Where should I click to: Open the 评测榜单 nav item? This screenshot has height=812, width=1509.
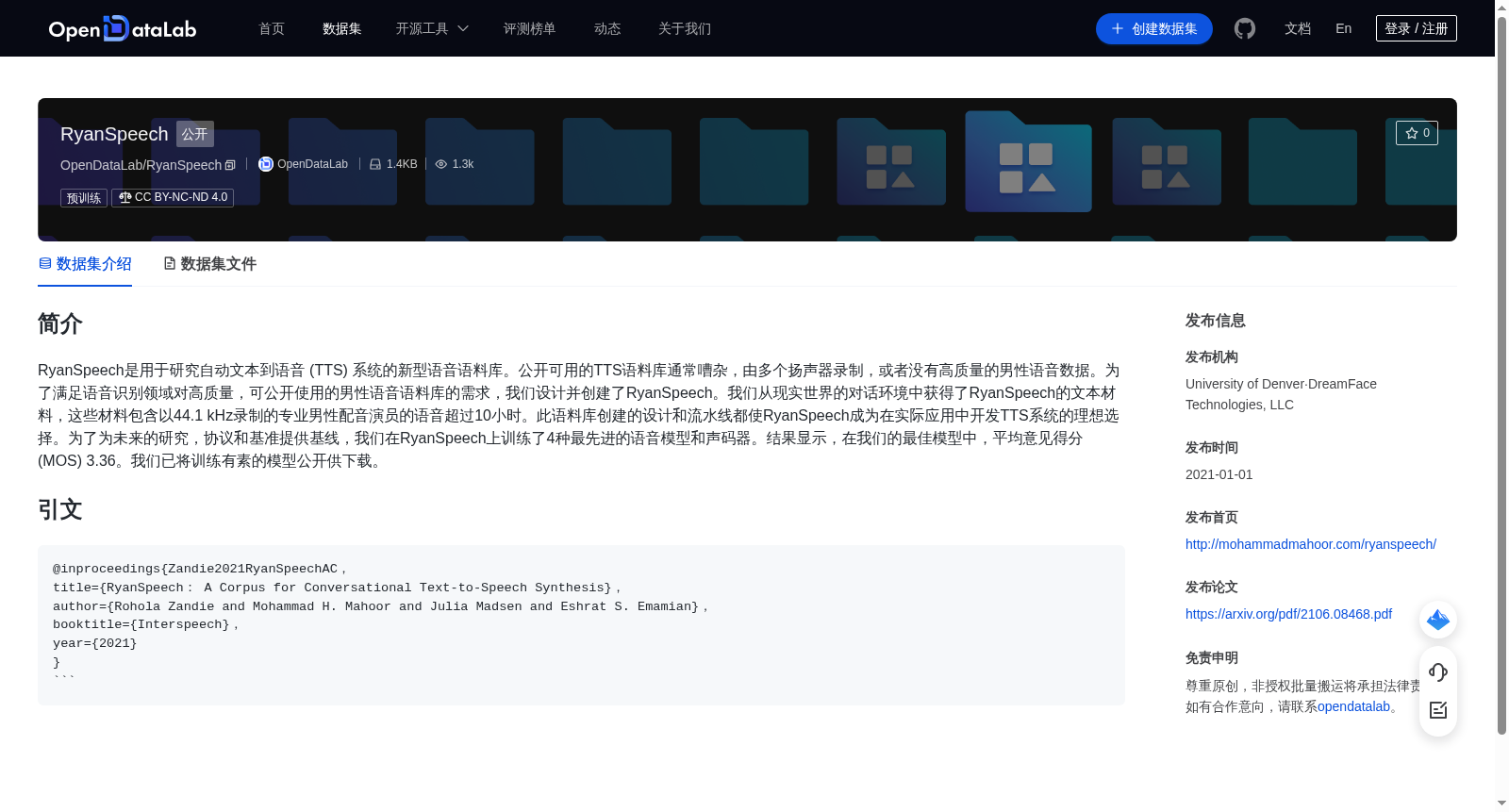(529, 28)
